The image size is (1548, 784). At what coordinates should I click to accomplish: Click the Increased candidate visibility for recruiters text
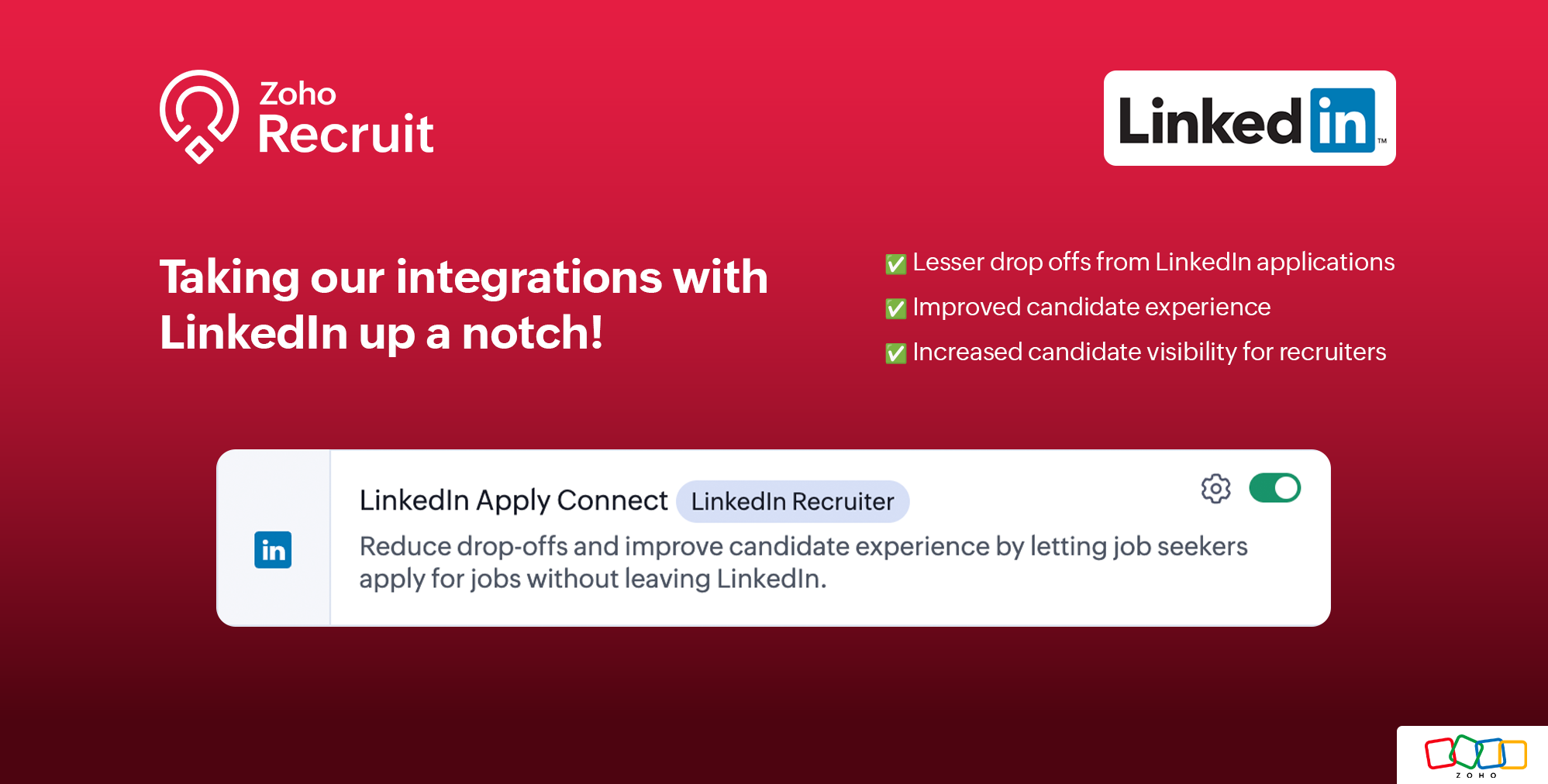(x=1149, y=352)
